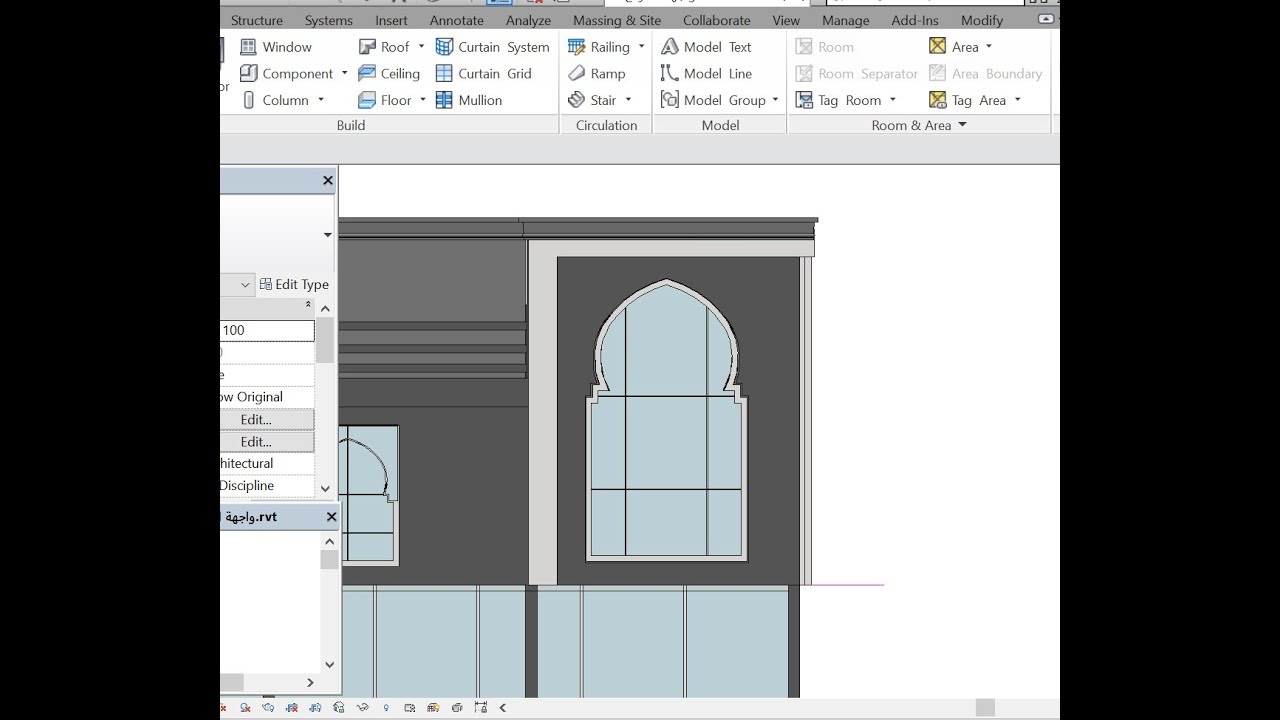
Task: Expand the Model Group dropdown arrow
Action: pyautogui.click(x=775, y=100)
